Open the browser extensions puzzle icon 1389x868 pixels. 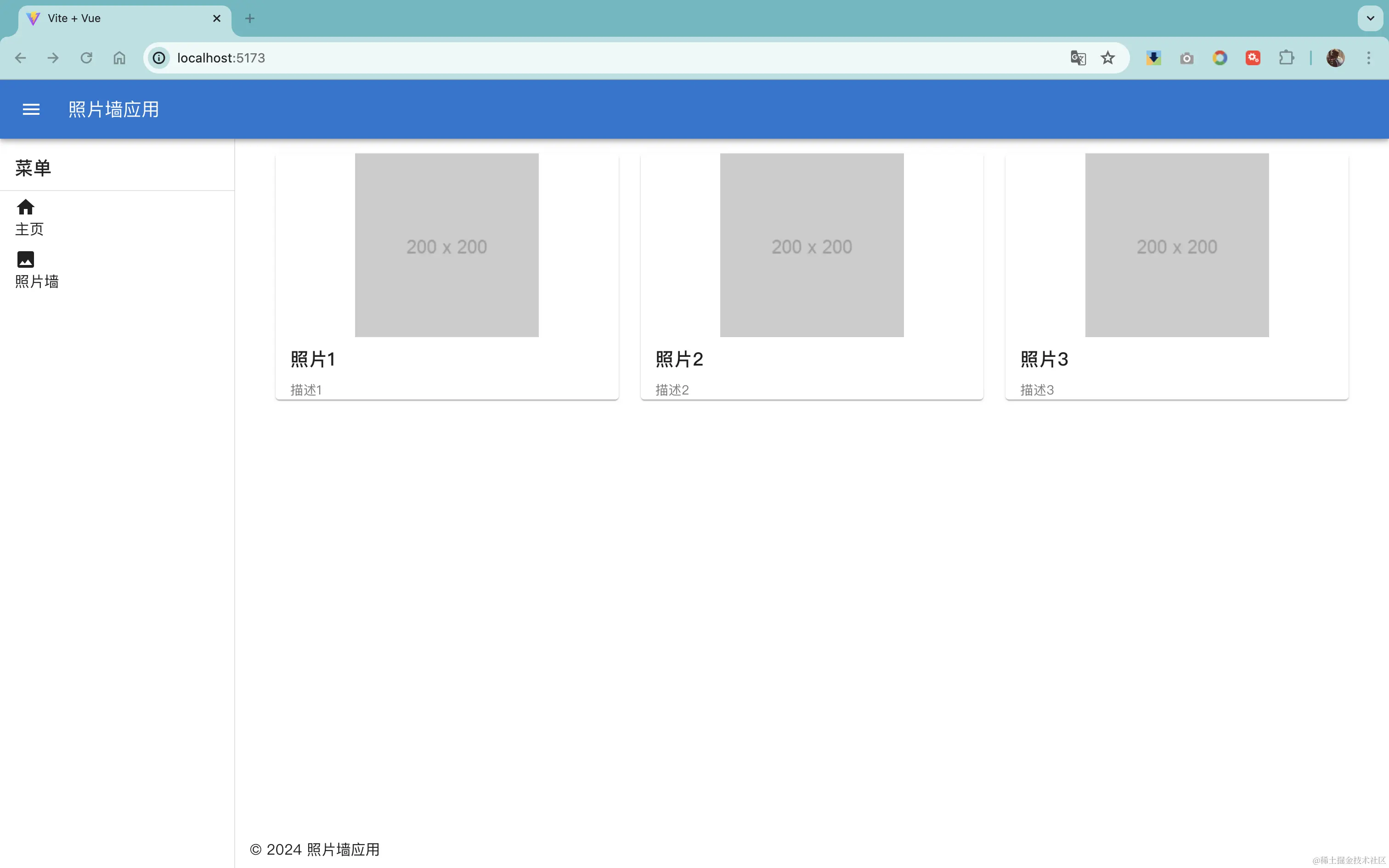click(1286, 58)
